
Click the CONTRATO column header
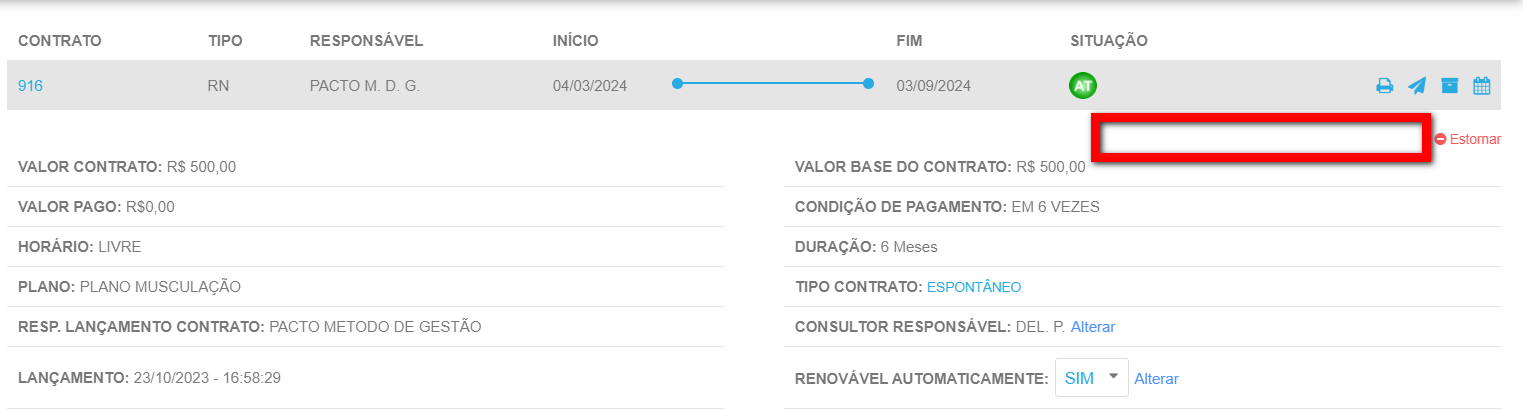60,41
